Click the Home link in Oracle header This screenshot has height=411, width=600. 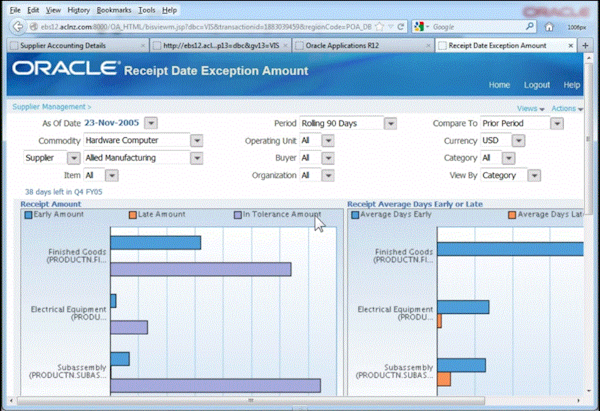(499, 85)
